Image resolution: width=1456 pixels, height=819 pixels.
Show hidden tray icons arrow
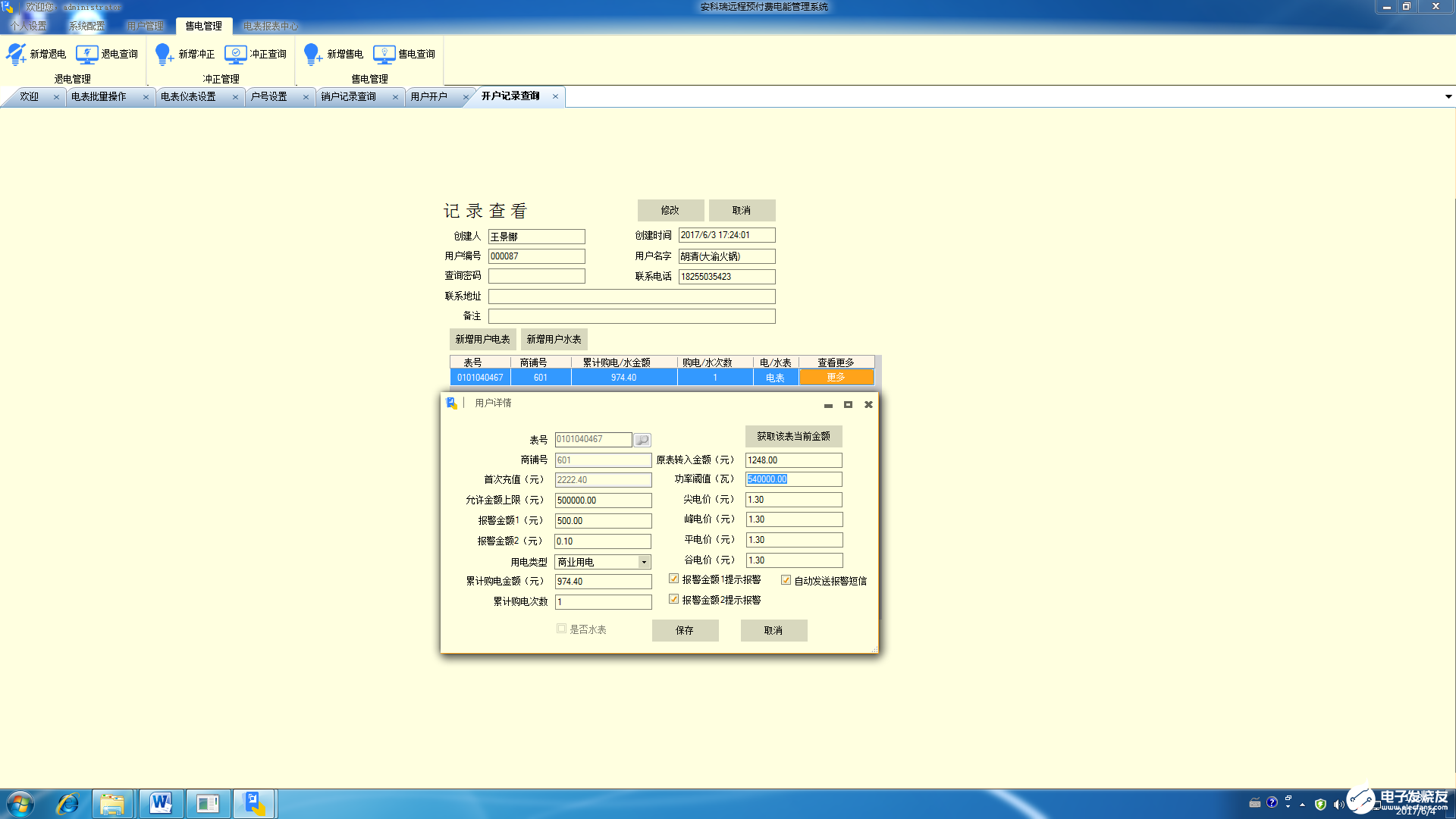[x=1303, y=805]
